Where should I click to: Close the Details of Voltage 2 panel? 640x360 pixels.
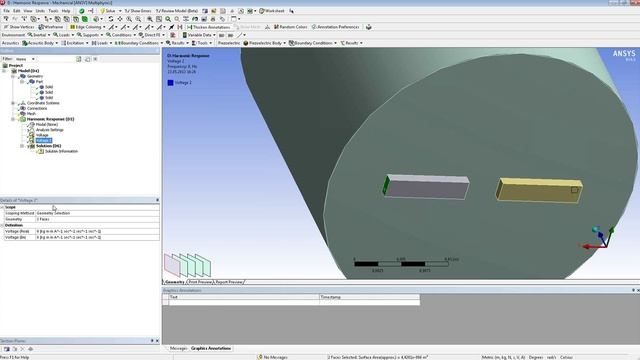coord(158,200)
